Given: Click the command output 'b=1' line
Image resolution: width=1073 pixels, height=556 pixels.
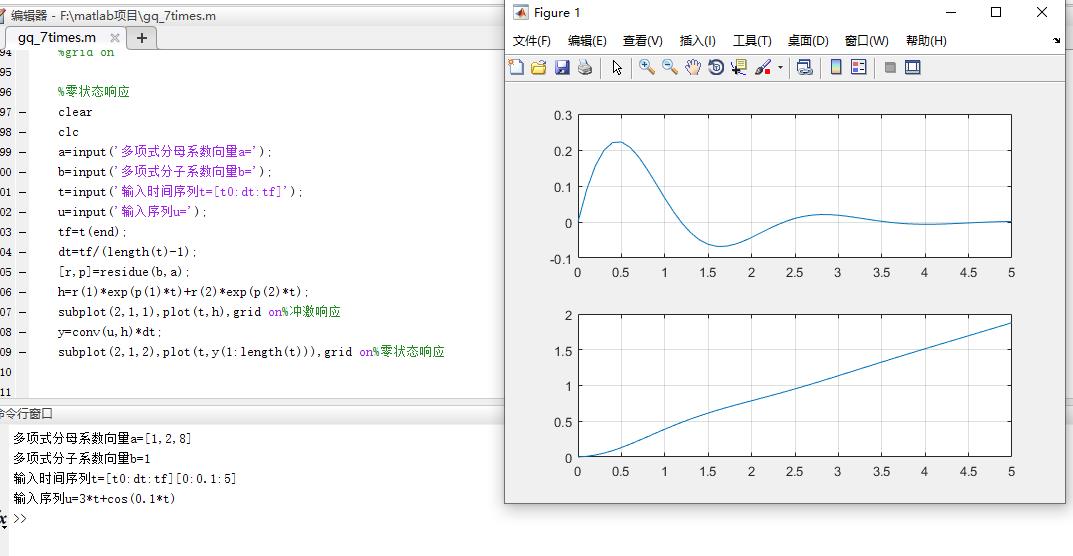Looking at the screenshot, I should (81, 458).
